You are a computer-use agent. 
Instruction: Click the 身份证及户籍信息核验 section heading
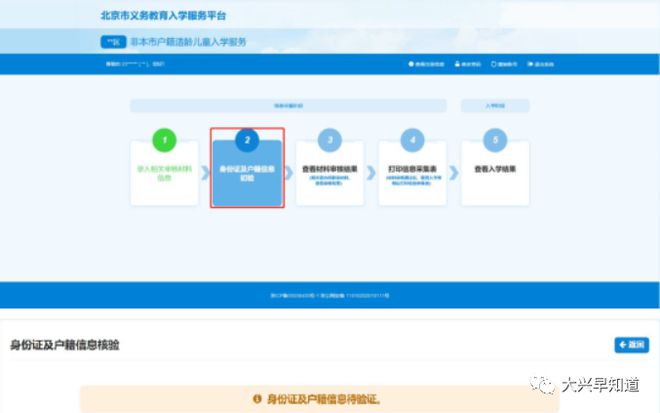pyautogui.click(x=65, y=345)
